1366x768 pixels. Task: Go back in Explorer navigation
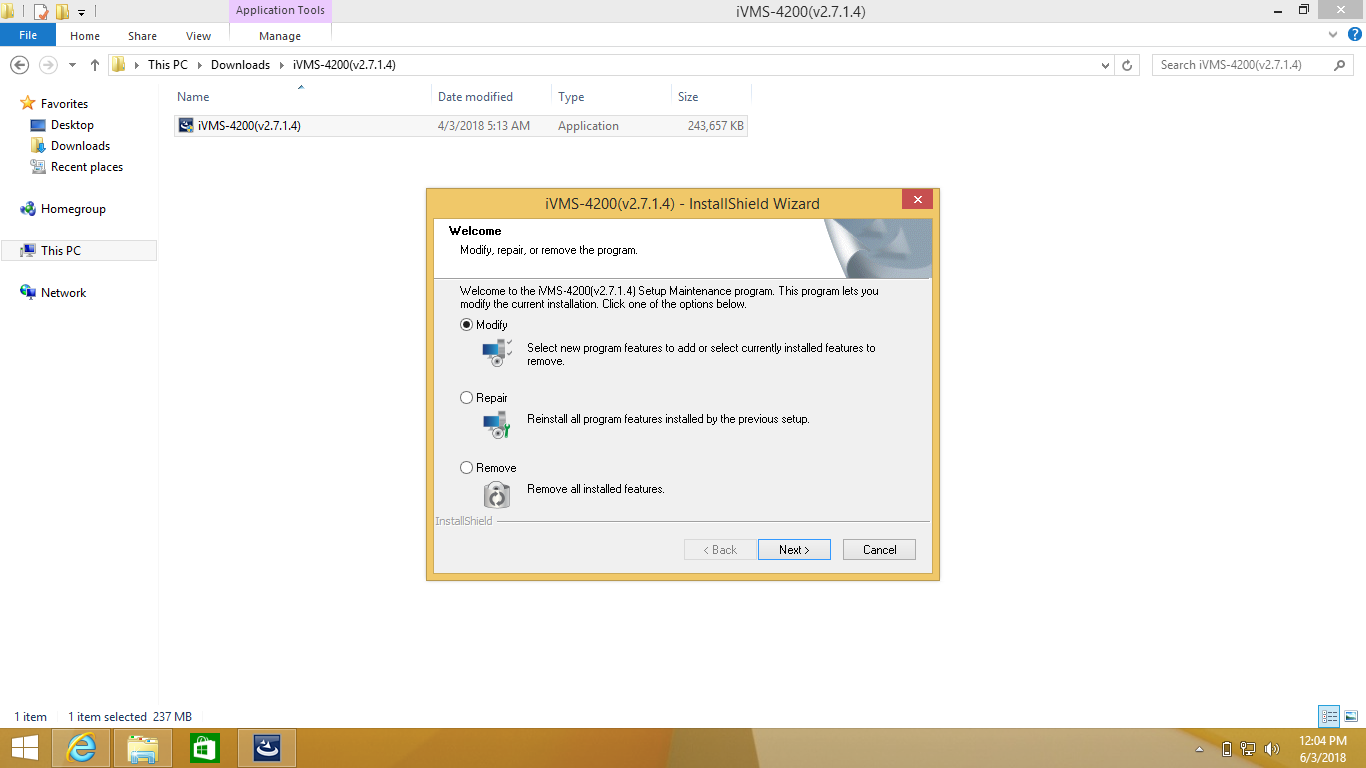[19, 65]
